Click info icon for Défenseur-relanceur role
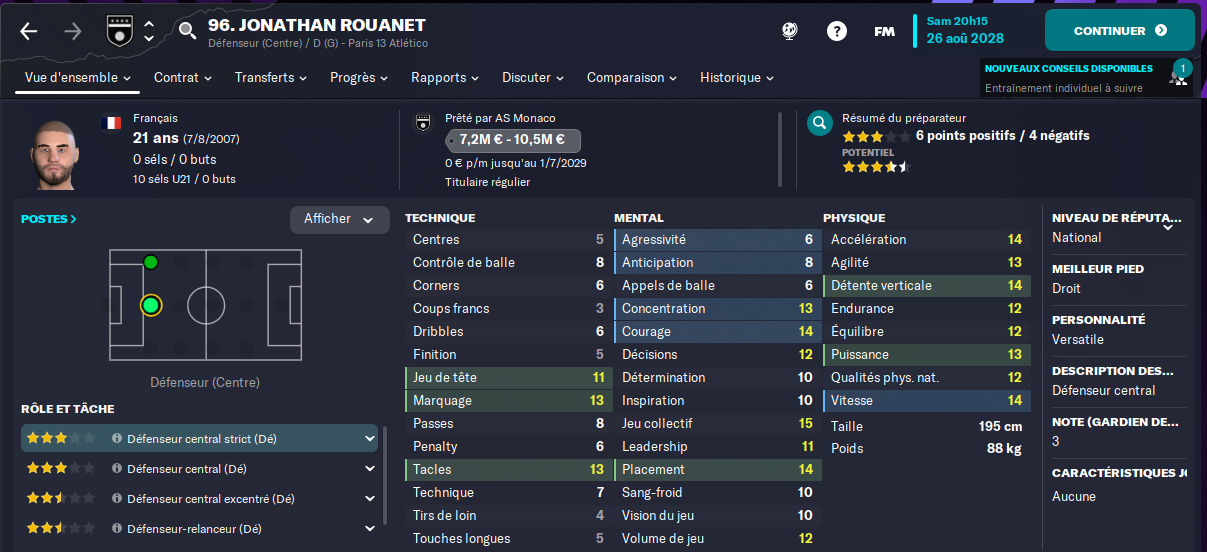This screenshot has width=1207, height=552. tap(117, 529)
